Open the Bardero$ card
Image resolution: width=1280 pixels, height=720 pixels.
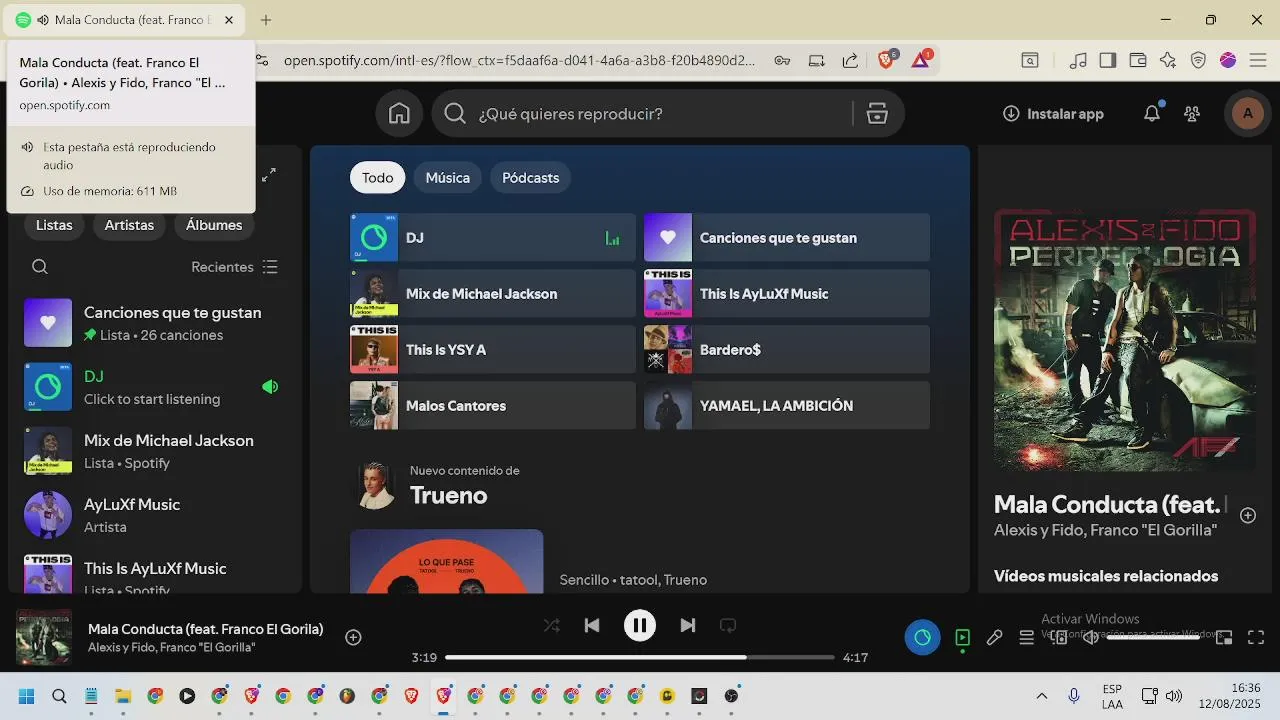(x=787, y=350)
